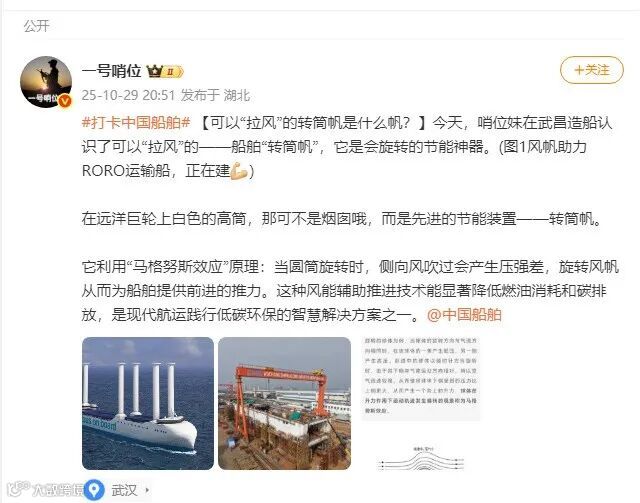Follow the account with +关注 button
Viewport: 640px width, 503px height.
(591, 70)
